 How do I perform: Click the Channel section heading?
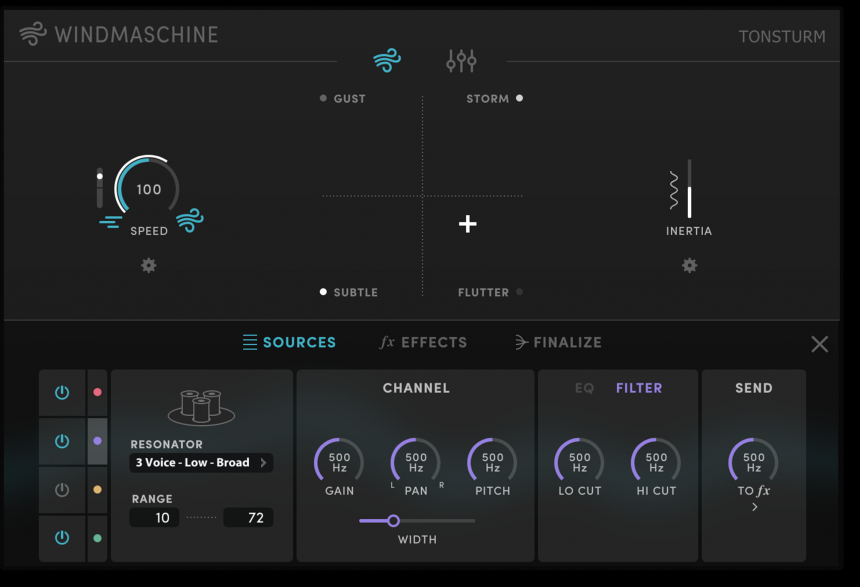(416, 388)
